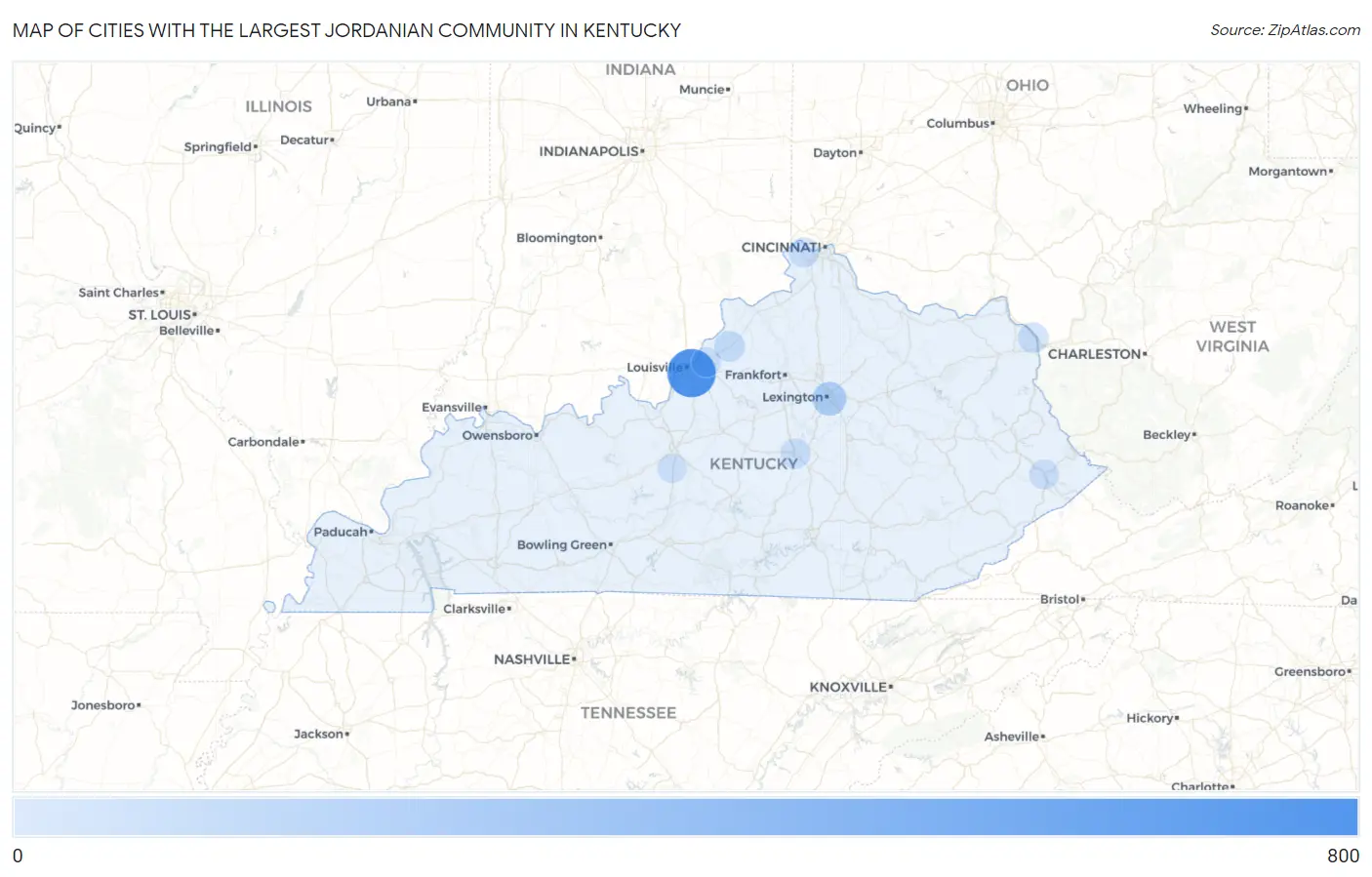Click the INDIANA state label
This screenshot has height=877, width=1372.
640,70
